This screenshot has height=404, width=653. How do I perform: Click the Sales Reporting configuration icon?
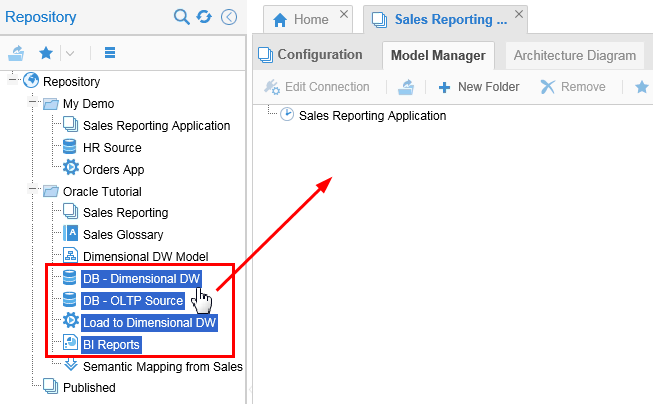pos(70,211)
